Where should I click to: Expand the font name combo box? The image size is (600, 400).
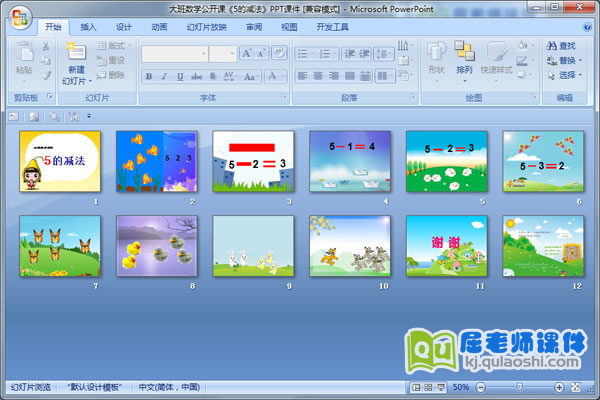click(x=203, y=53)
